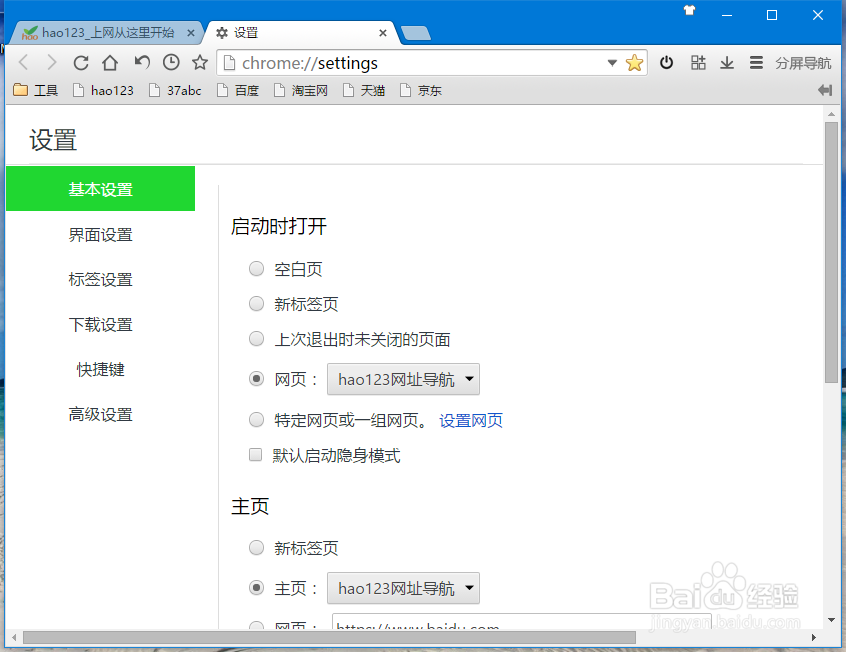
Task: Click the apps grid icon in the toolbar
Action: click(697, 62)
